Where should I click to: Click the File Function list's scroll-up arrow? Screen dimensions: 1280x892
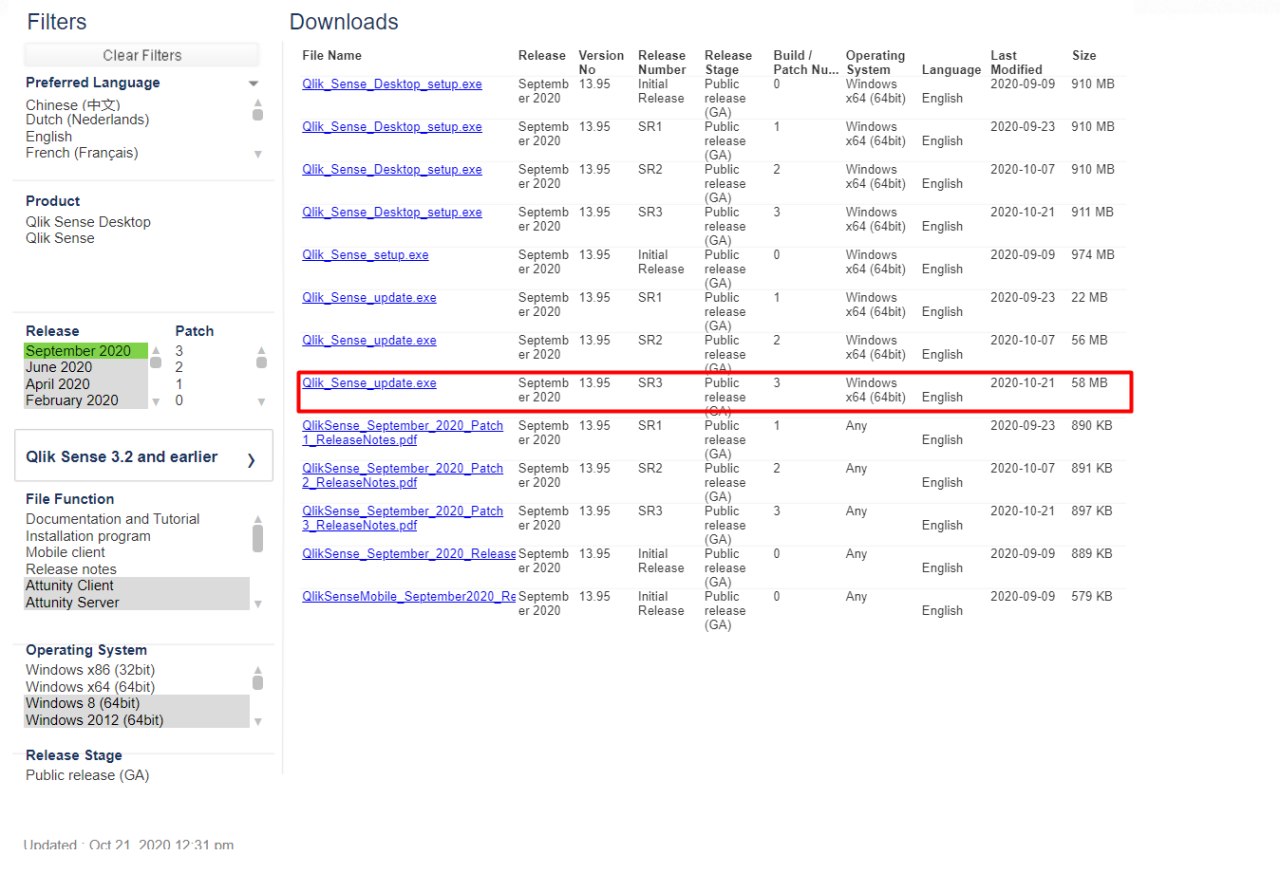click(x=258, y=519)
